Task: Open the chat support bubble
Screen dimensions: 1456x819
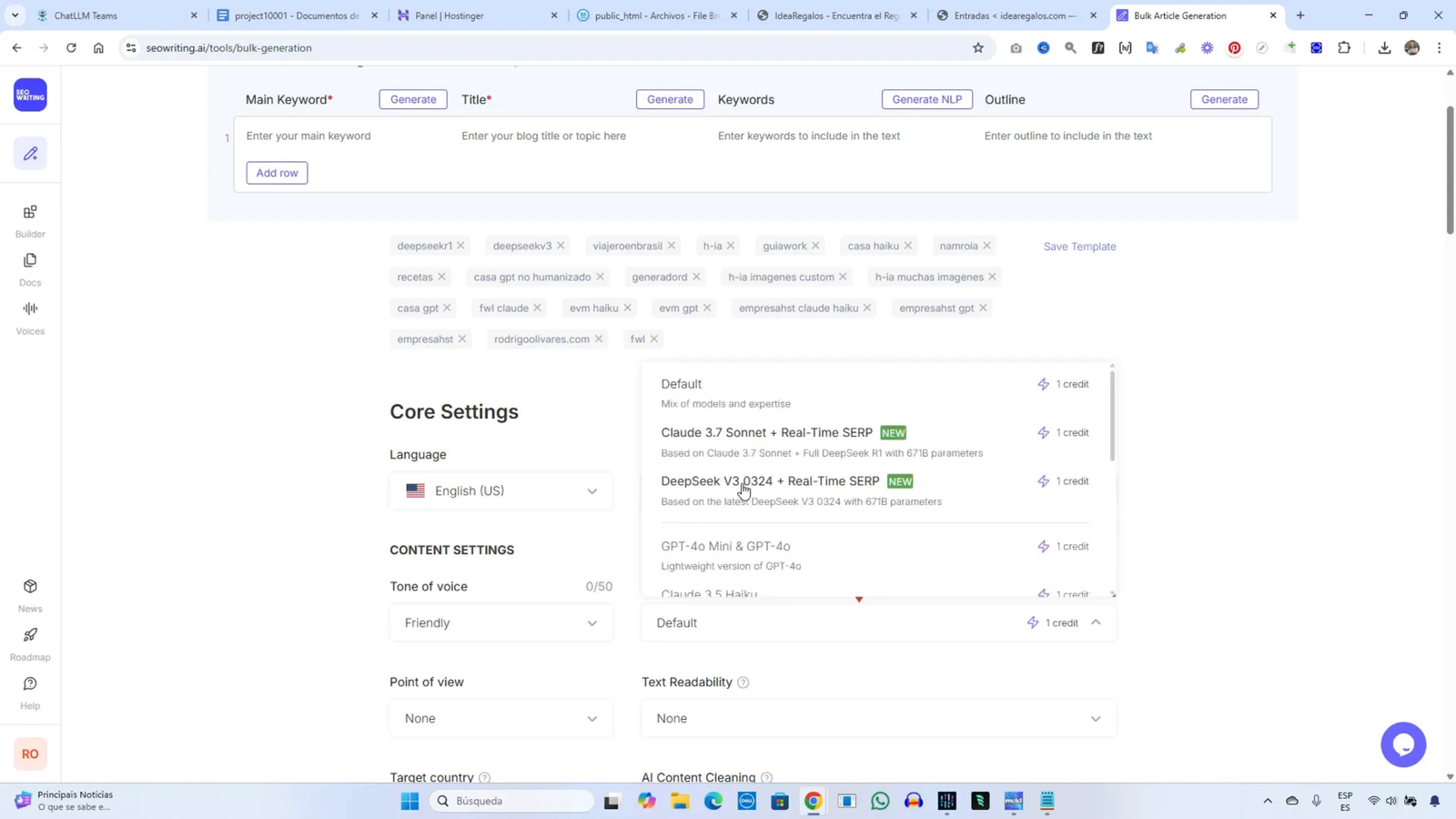Action: (x=1404, y=745)
